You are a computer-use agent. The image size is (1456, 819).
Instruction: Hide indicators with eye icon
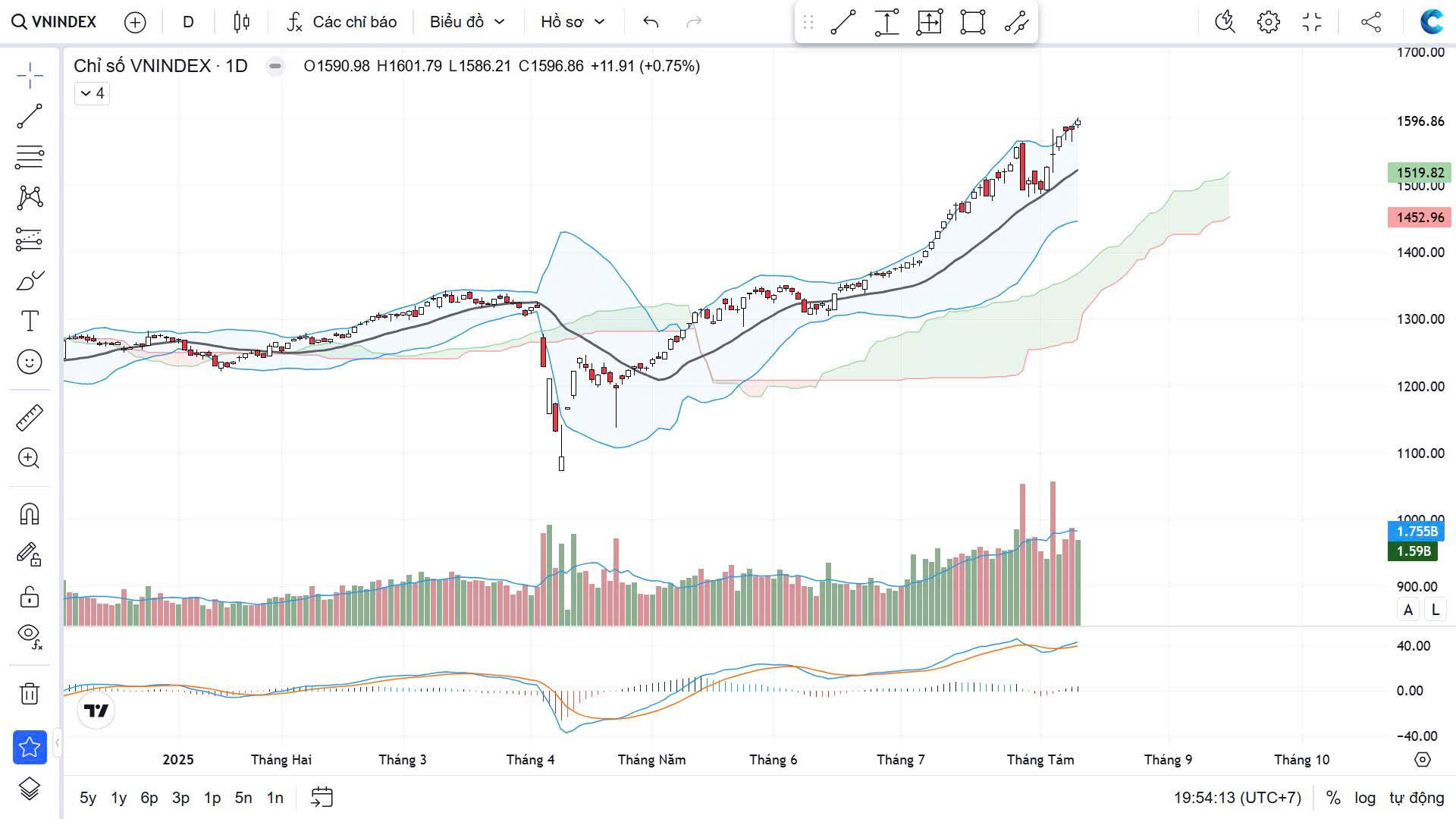[30, 635]
